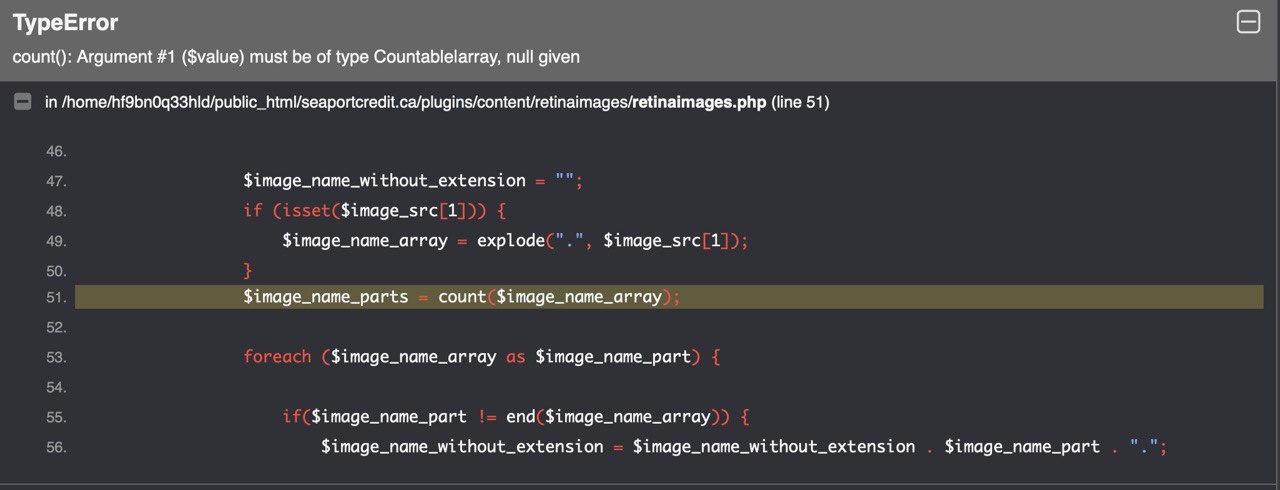Click the if (isset($image_src[1])) line

(x=375, y=211)
